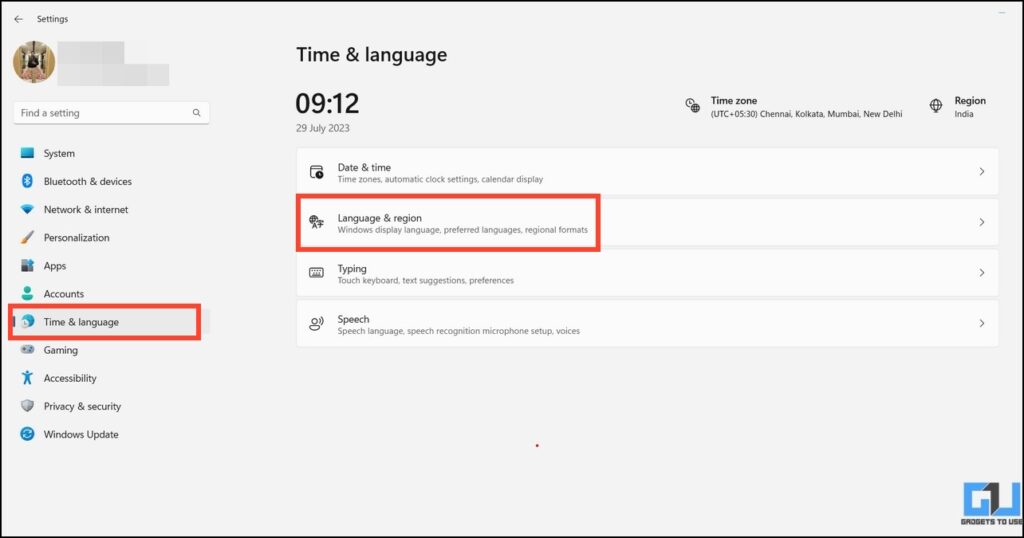
Task: Click 'Time zones, automatic clock settings' description
Action: coord(440,180)
